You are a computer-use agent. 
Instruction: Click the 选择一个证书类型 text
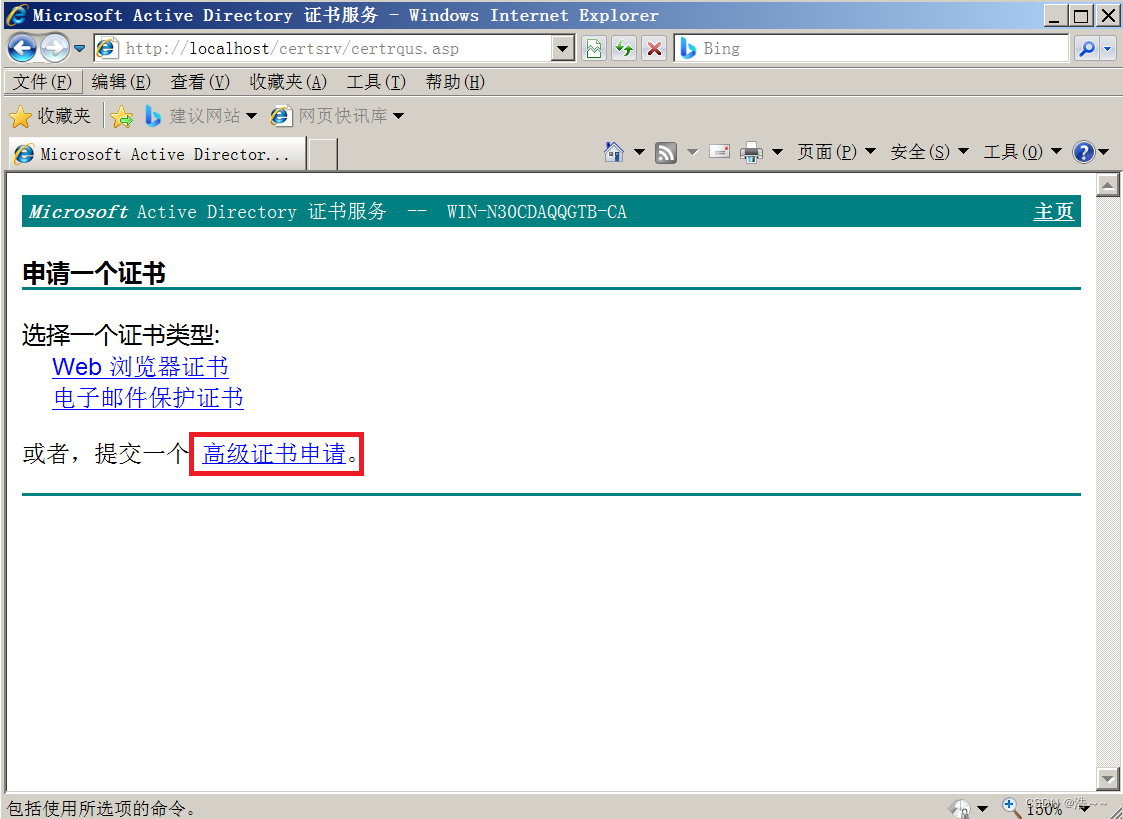121,335
